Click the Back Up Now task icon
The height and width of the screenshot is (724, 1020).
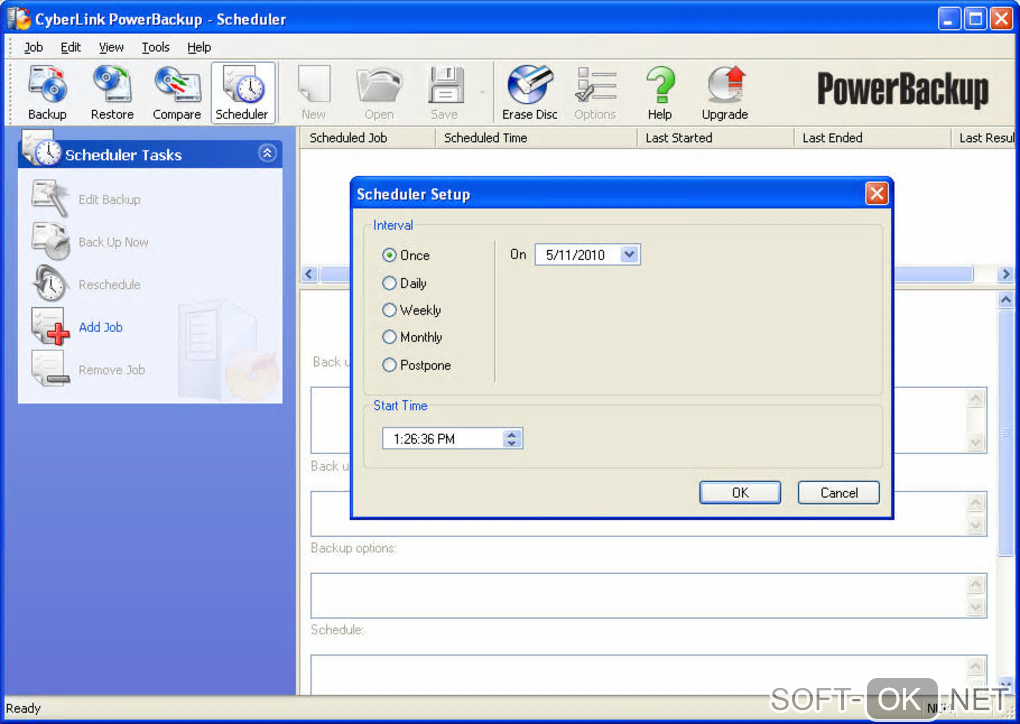(50, 241)
